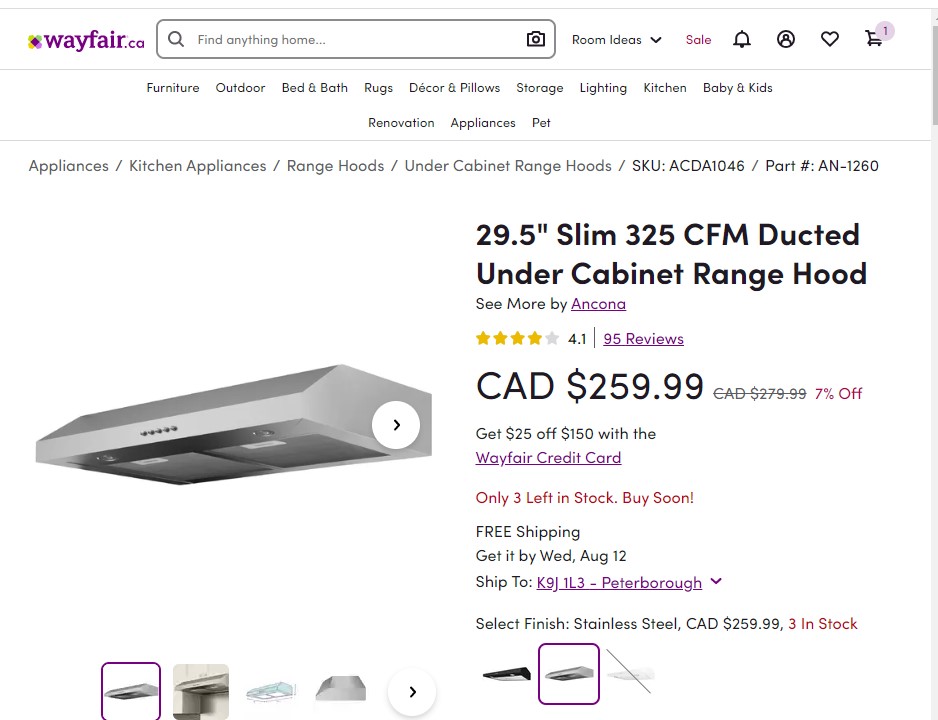Select the black finish swatch
The width and height of the screenshot is (938, 720).
coord(506,673)
